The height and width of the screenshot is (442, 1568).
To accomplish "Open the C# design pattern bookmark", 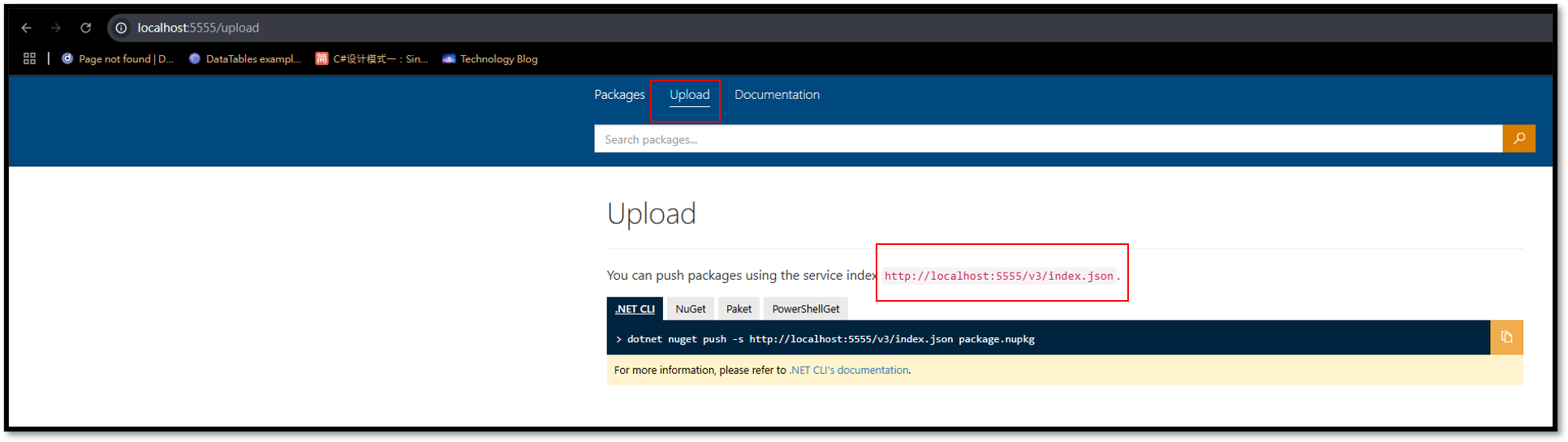I will click(372, 58).
